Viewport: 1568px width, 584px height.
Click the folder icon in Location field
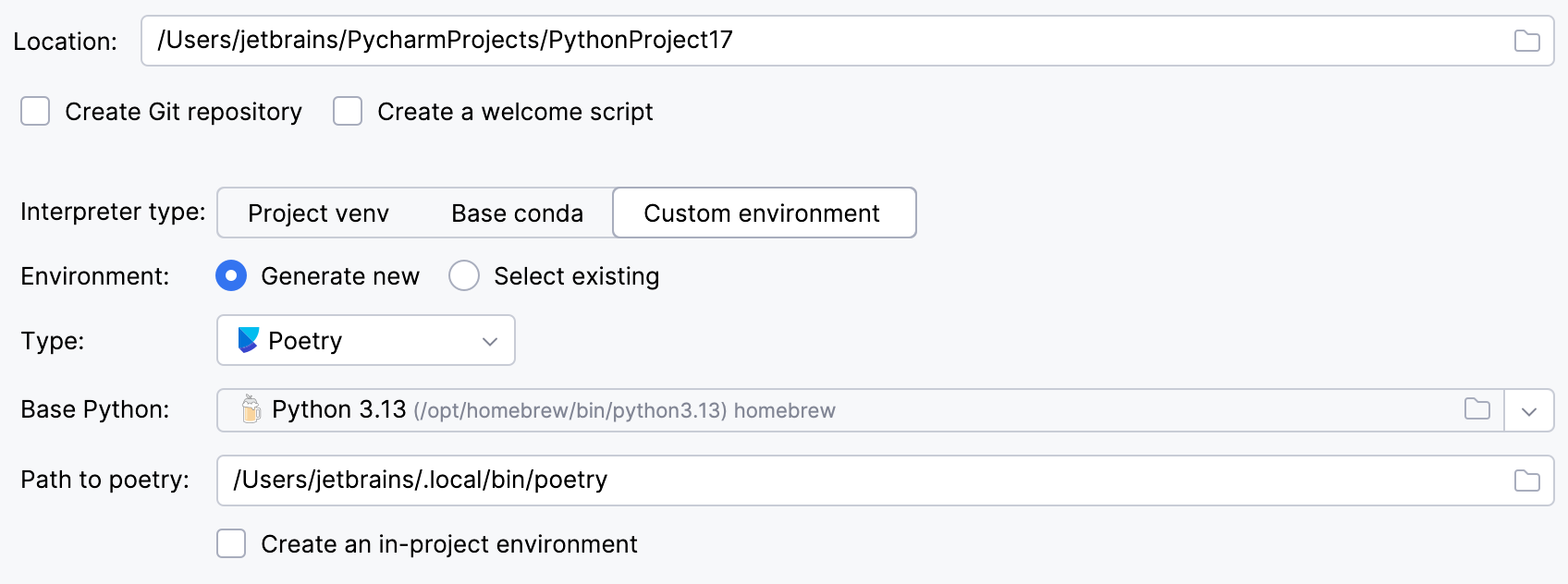tap(1526, 41)
